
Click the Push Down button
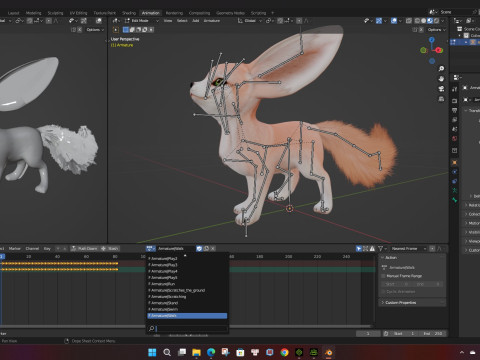point(84,248)
